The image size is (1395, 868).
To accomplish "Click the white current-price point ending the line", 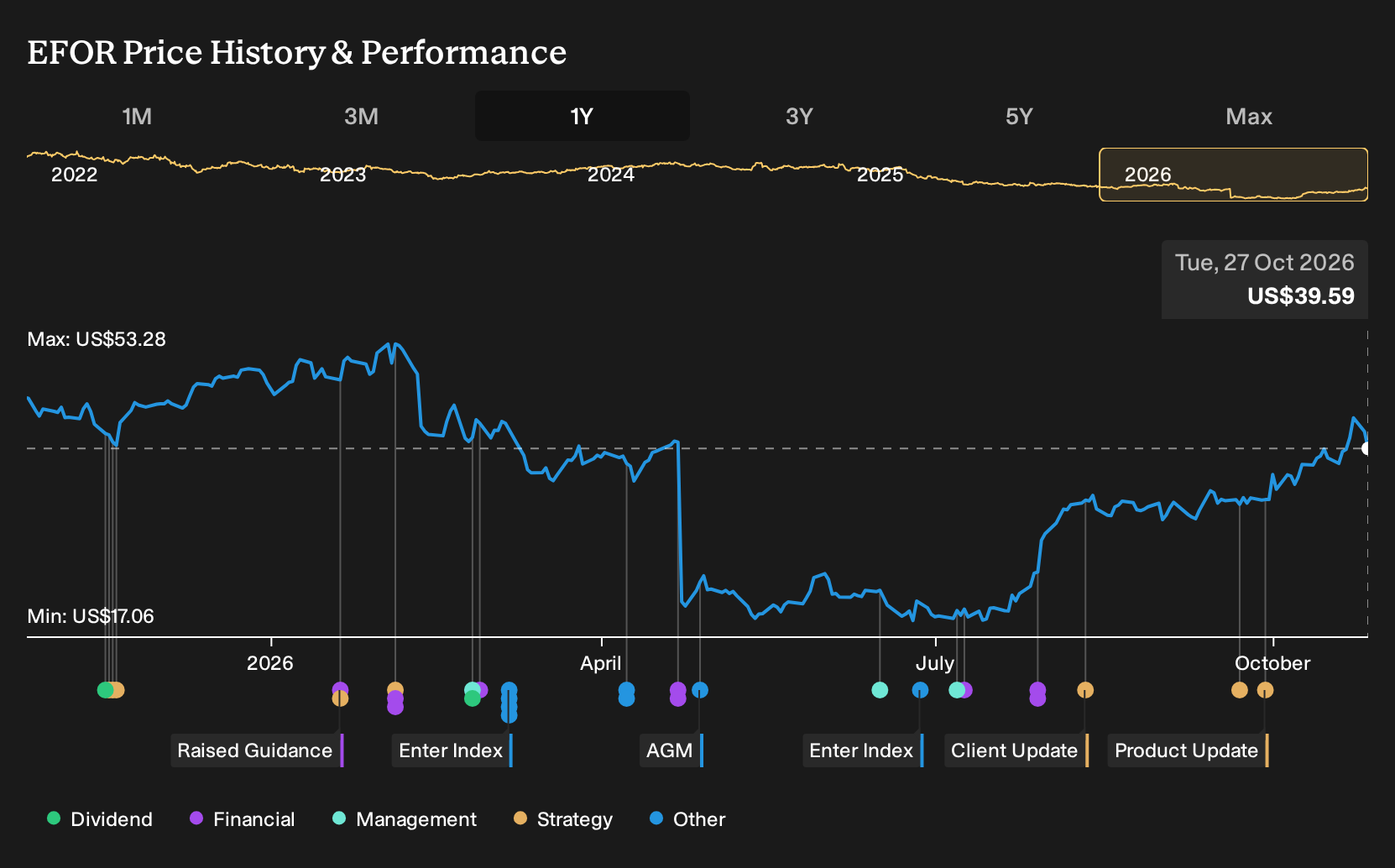I will [x=1366, y=448].
